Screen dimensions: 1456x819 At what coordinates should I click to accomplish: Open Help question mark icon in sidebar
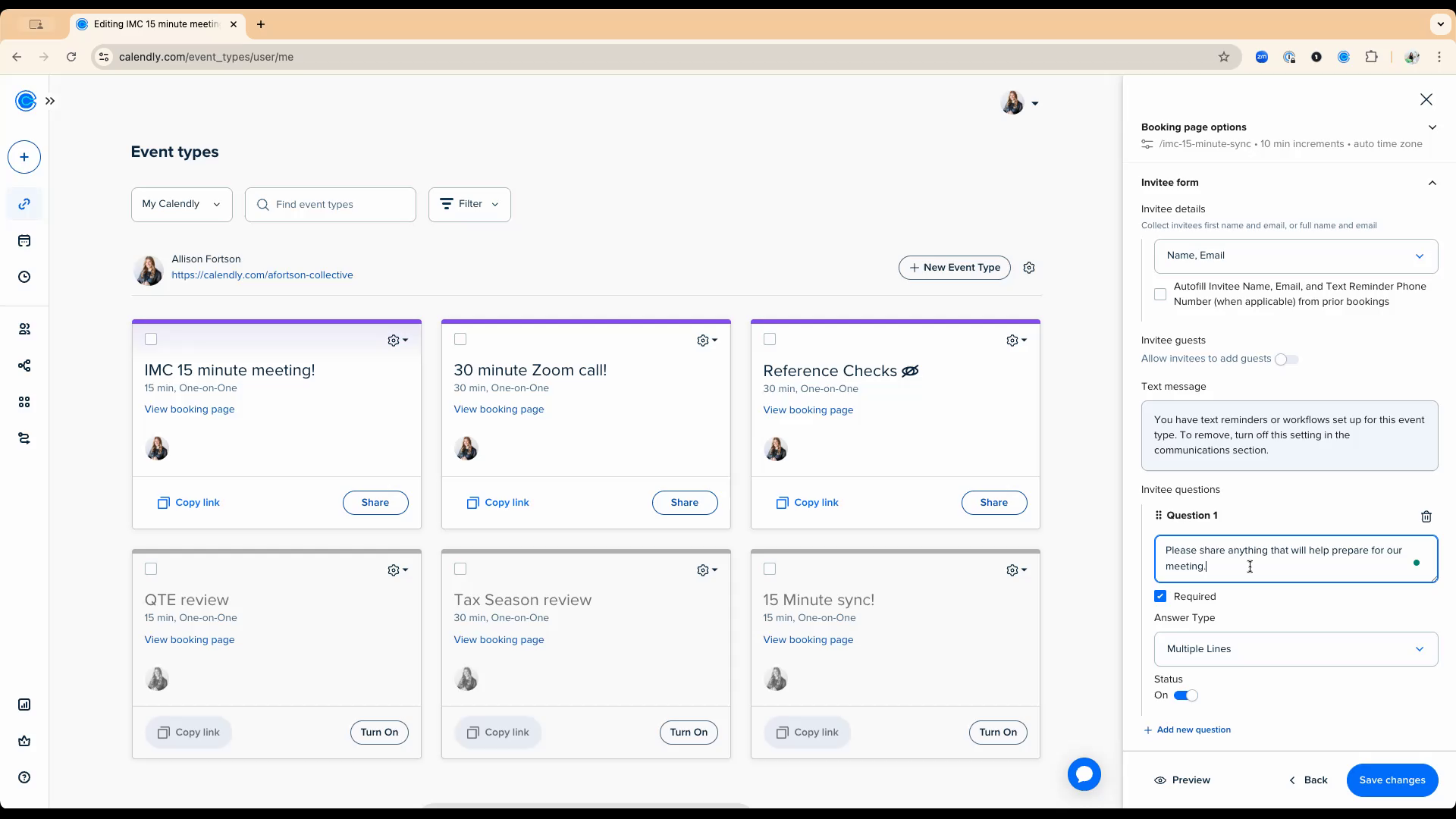pyautogui.click(x=24, y=777)
